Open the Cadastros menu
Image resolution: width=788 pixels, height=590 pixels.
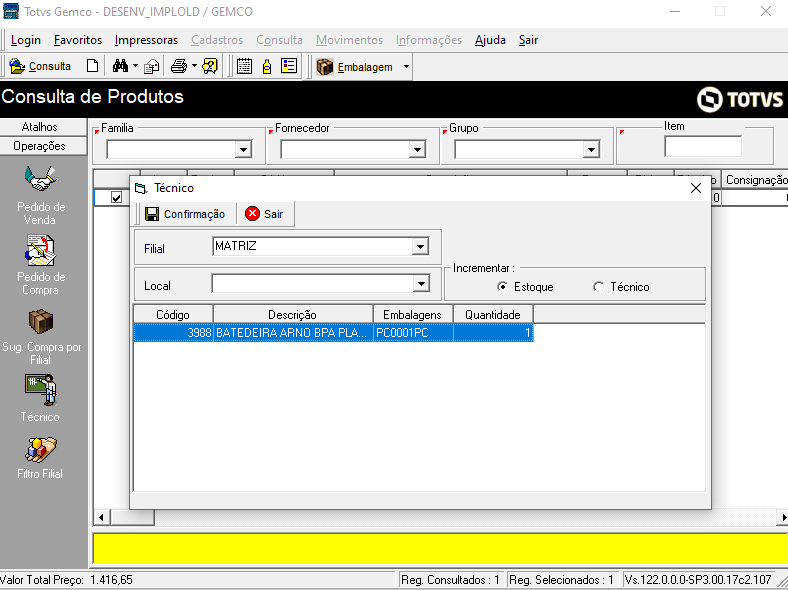(x=217, y=40)
